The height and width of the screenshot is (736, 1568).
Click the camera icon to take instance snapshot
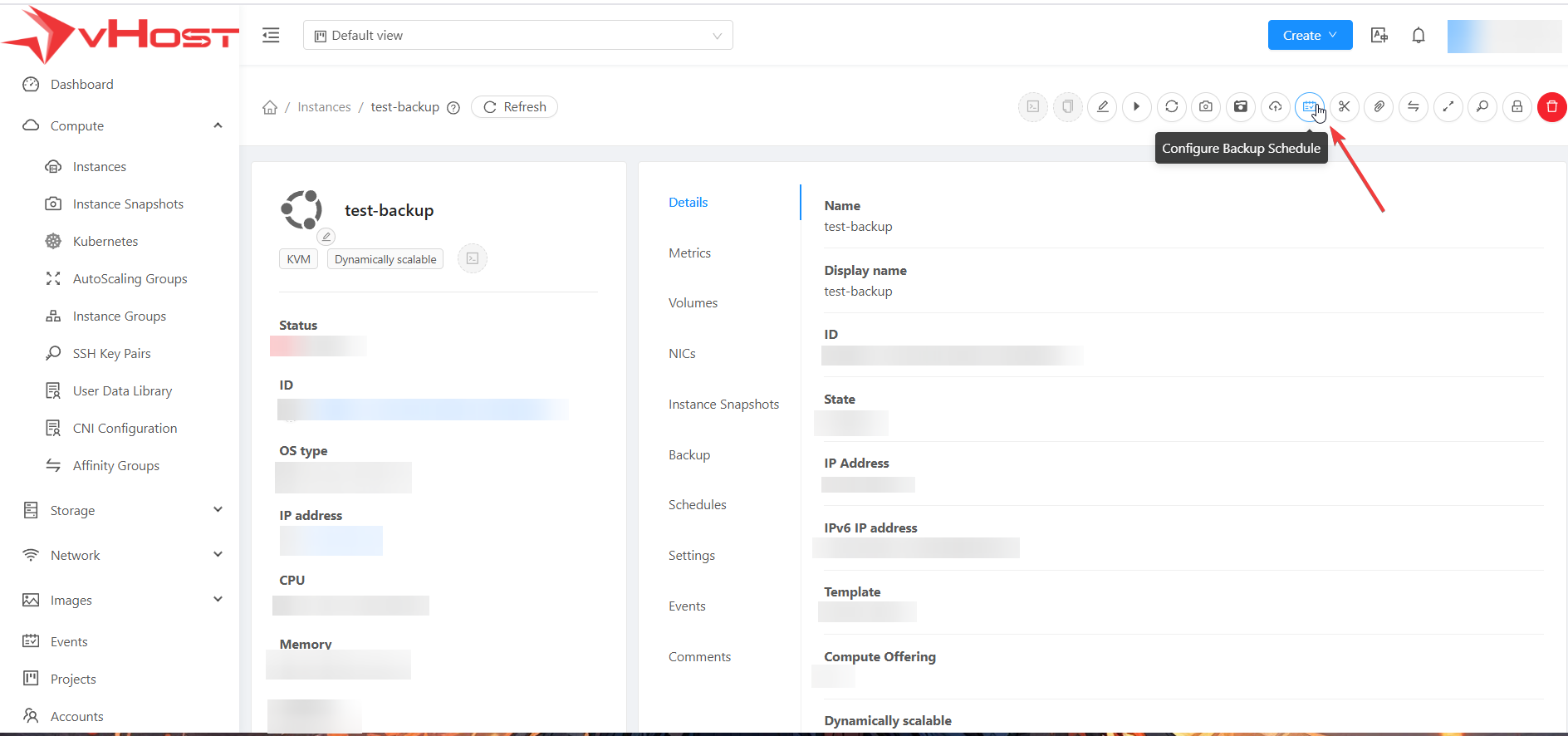pyautogui.click(x=1206, y=107)
